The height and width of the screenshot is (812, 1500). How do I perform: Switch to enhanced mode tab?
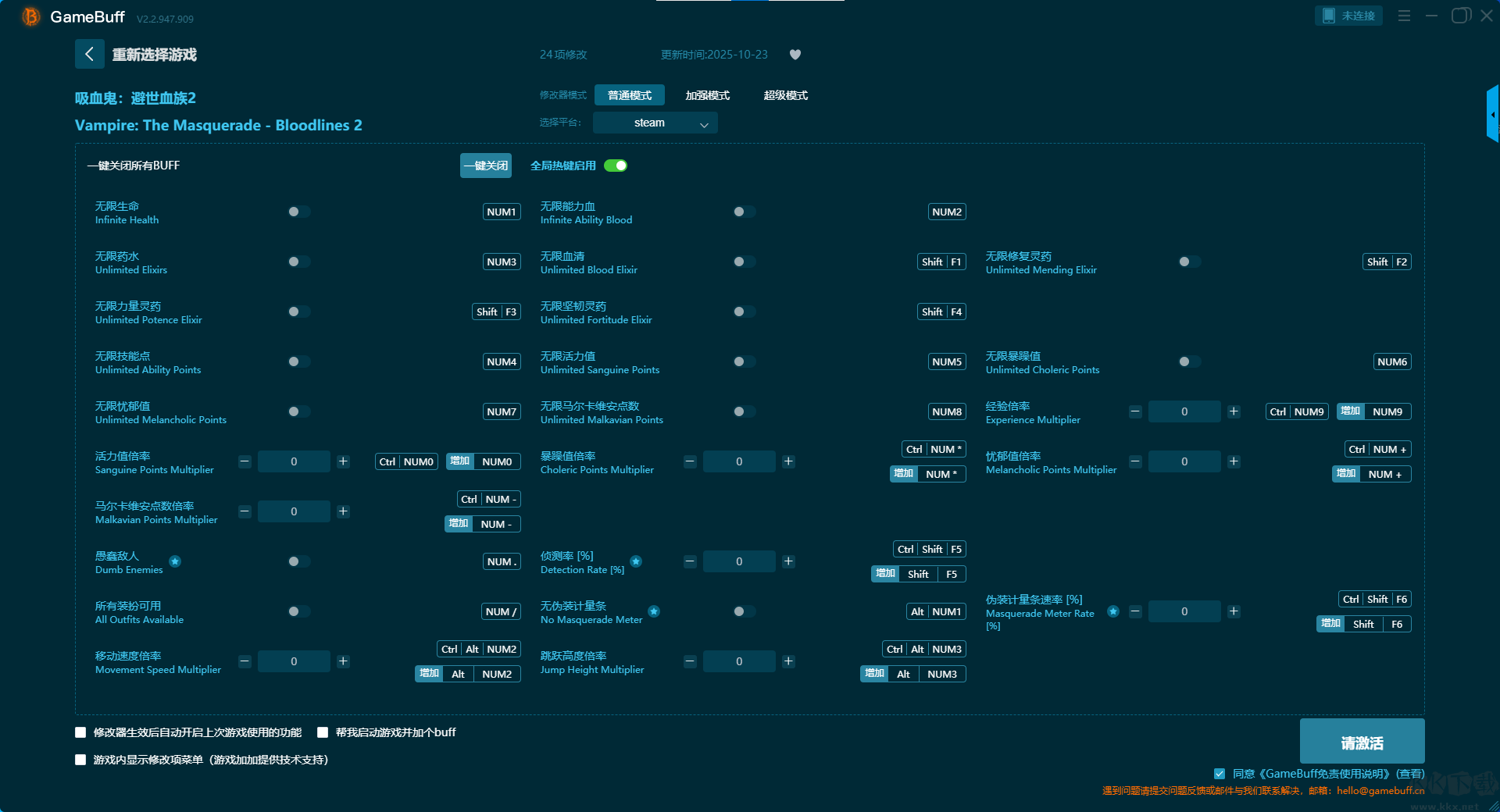pos(708,95)
